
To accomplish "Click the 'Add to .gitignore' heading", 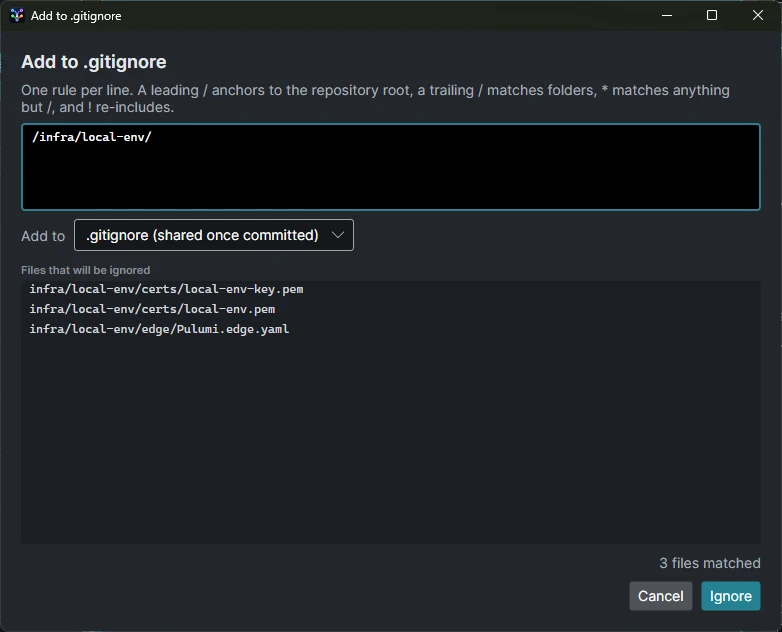I will 94,62.
